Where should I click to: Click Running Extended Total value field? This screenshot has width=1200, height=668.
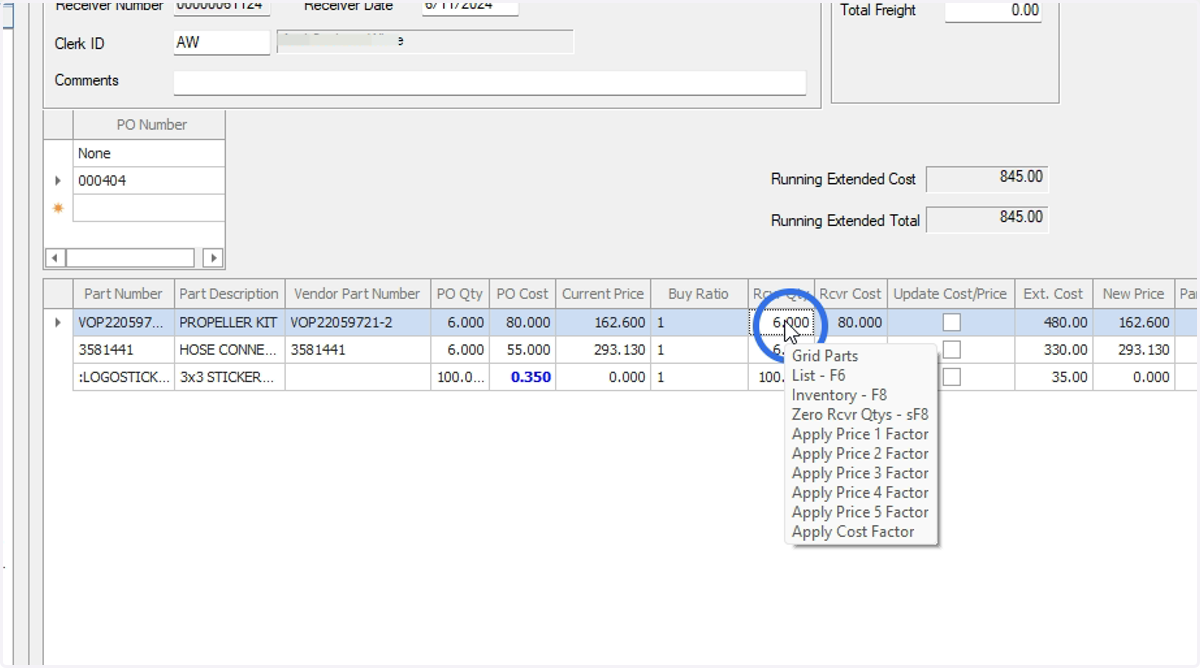[x=988, y=219]
